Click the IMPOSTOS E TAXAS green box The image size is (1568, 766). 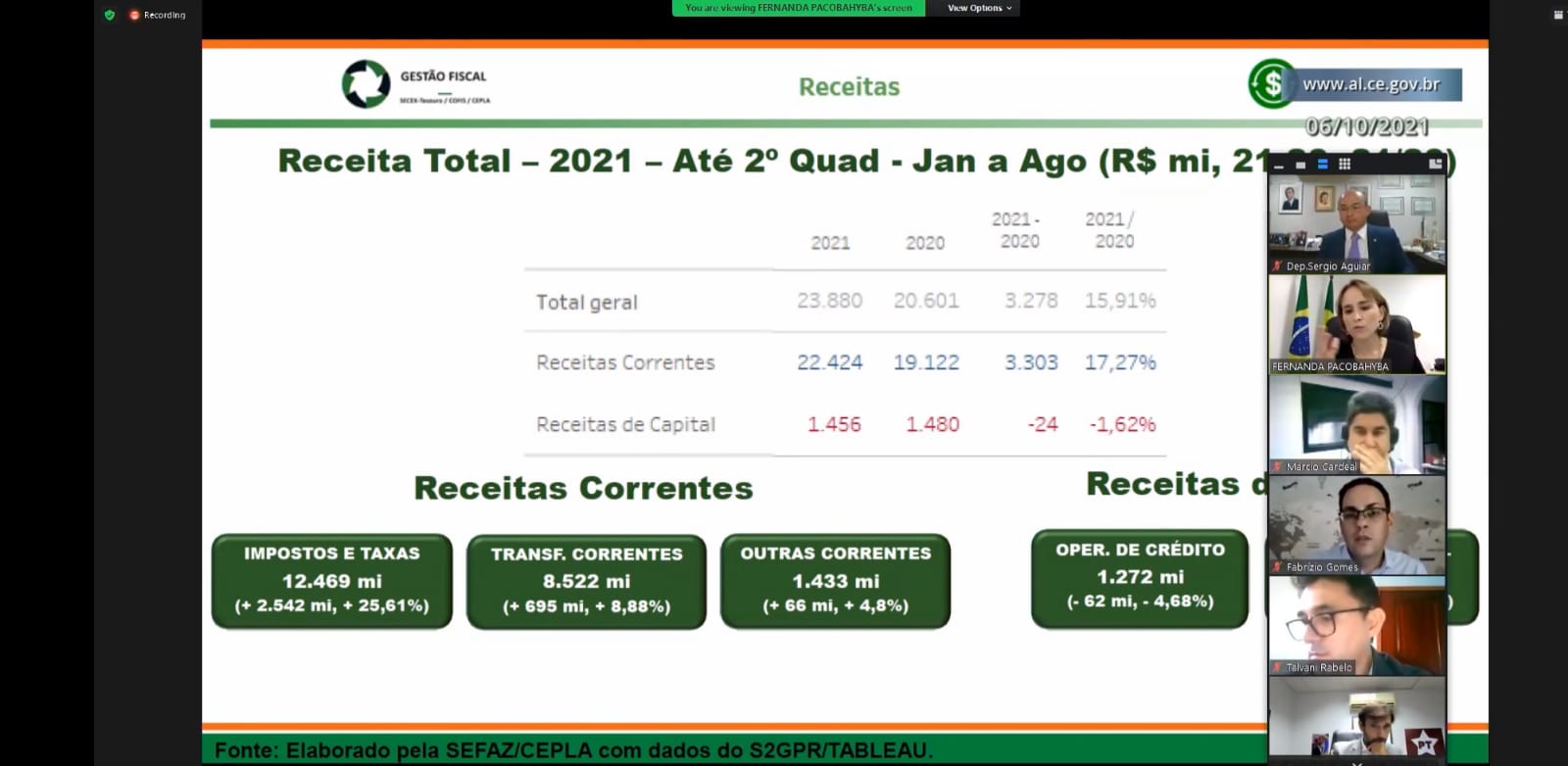pos(331,580)
